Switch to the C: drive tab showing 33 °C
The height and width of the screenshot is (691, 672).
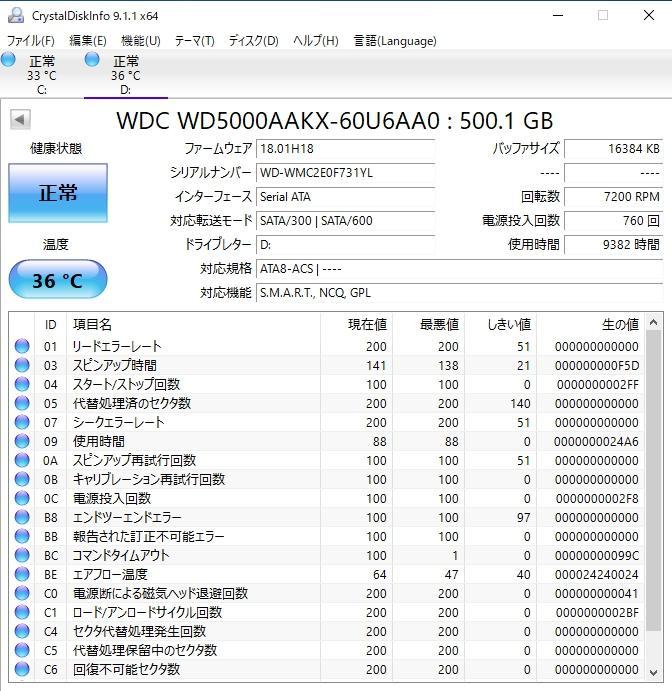coord(42,74)
